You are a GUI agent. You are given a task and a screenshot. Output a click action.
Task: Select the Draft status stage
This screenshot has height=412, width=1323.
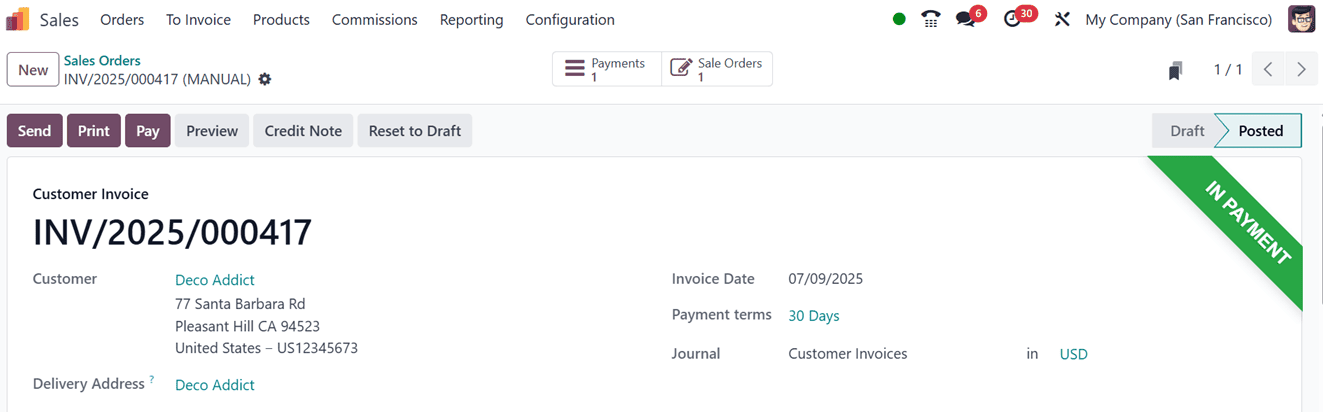click(1186, 131)
